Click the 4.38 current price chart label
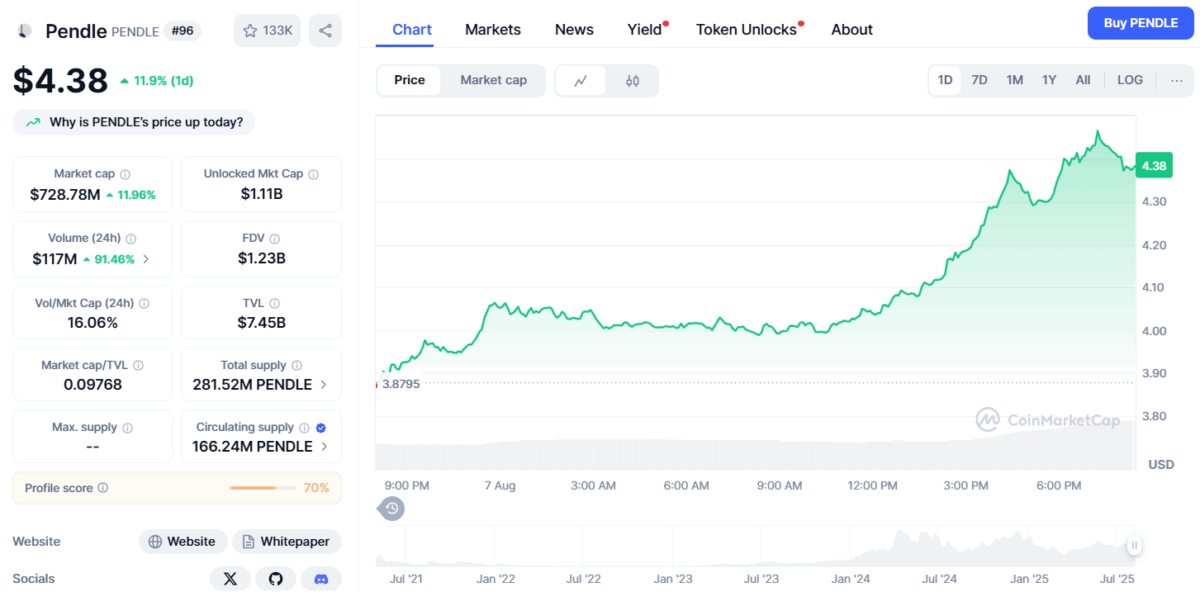Image resolution: width=1200 pixels, height=592 pixels. point(1153,166)
